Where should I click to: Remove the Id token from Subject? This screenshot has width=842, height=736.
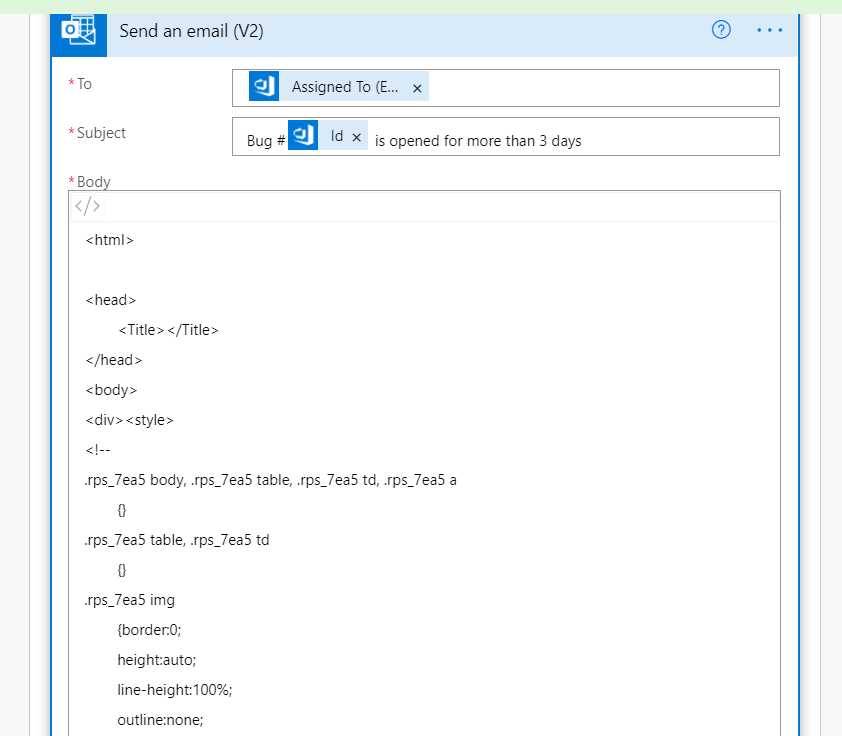tap(356, 137)
